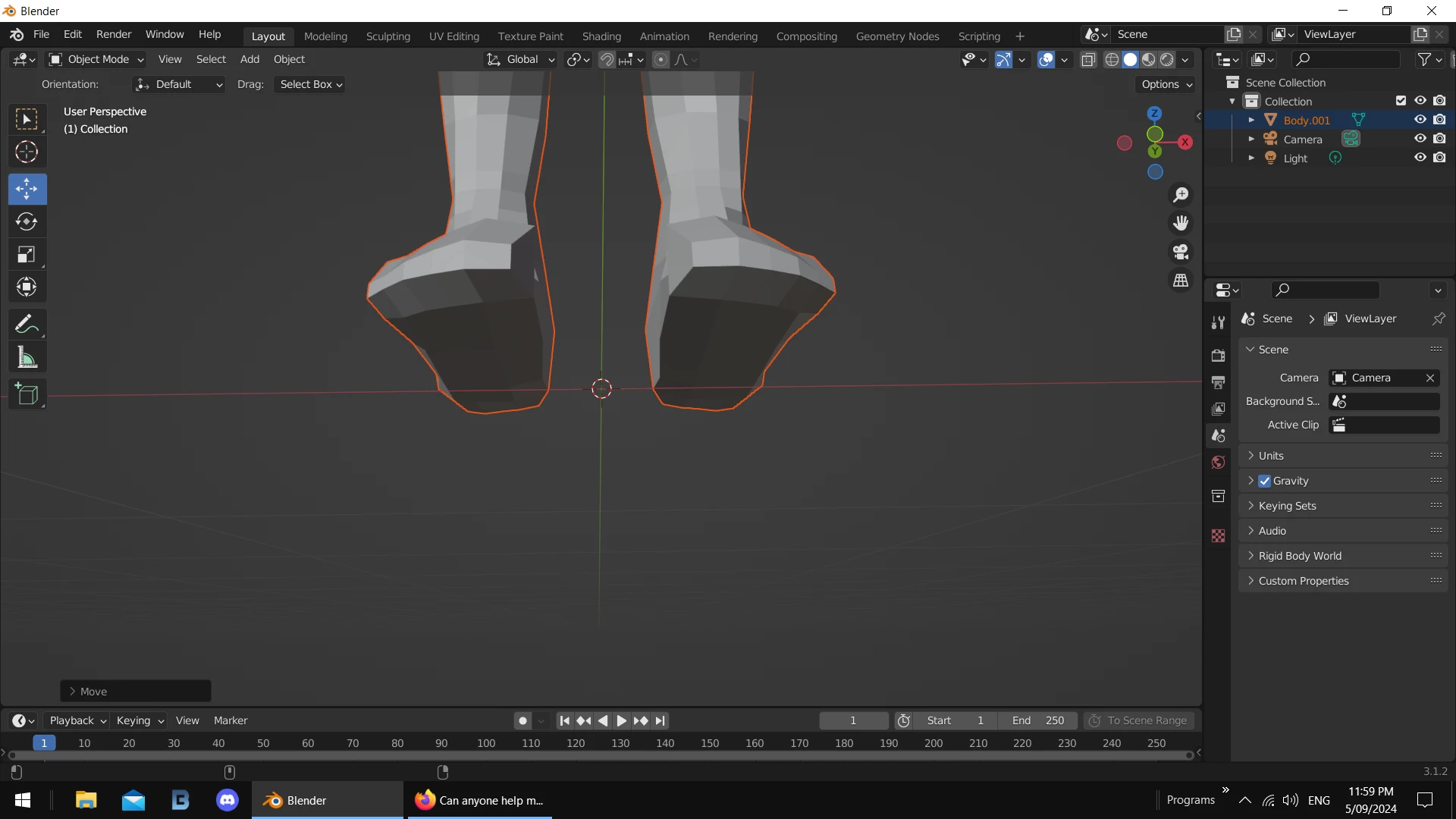1456x819 pixels.
Task: Select the Scale tool
Action: (27, 255)
